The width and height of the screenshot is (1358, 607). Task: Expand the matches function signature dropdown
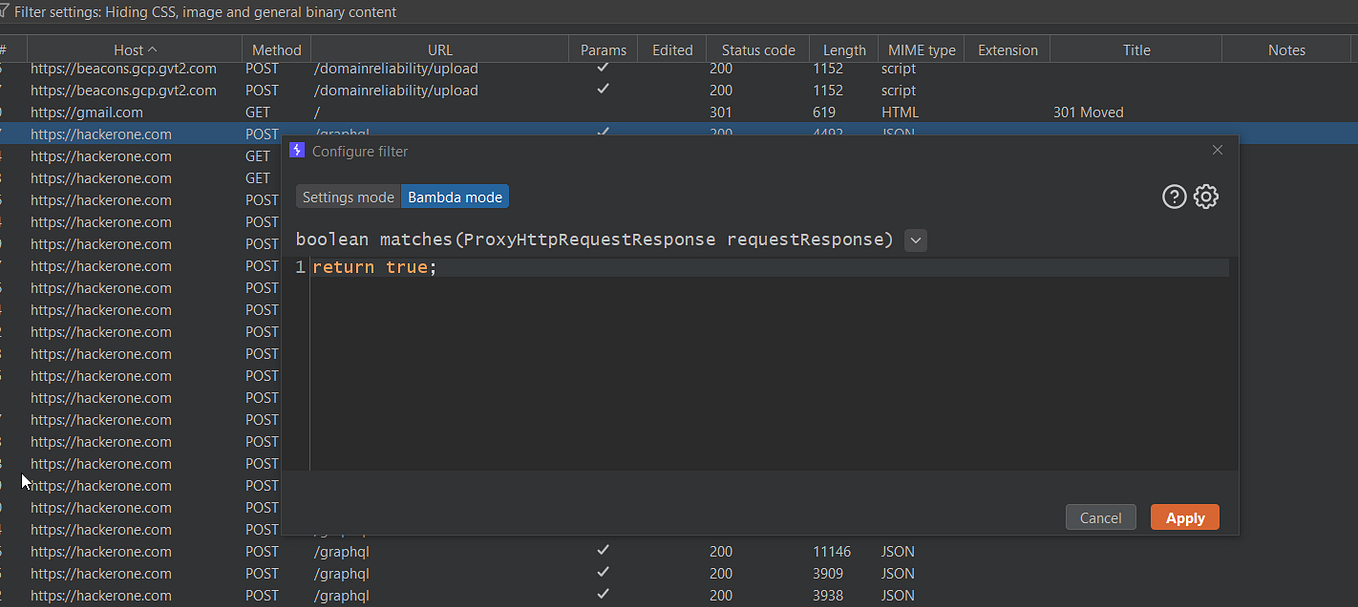tap(915, 240)
